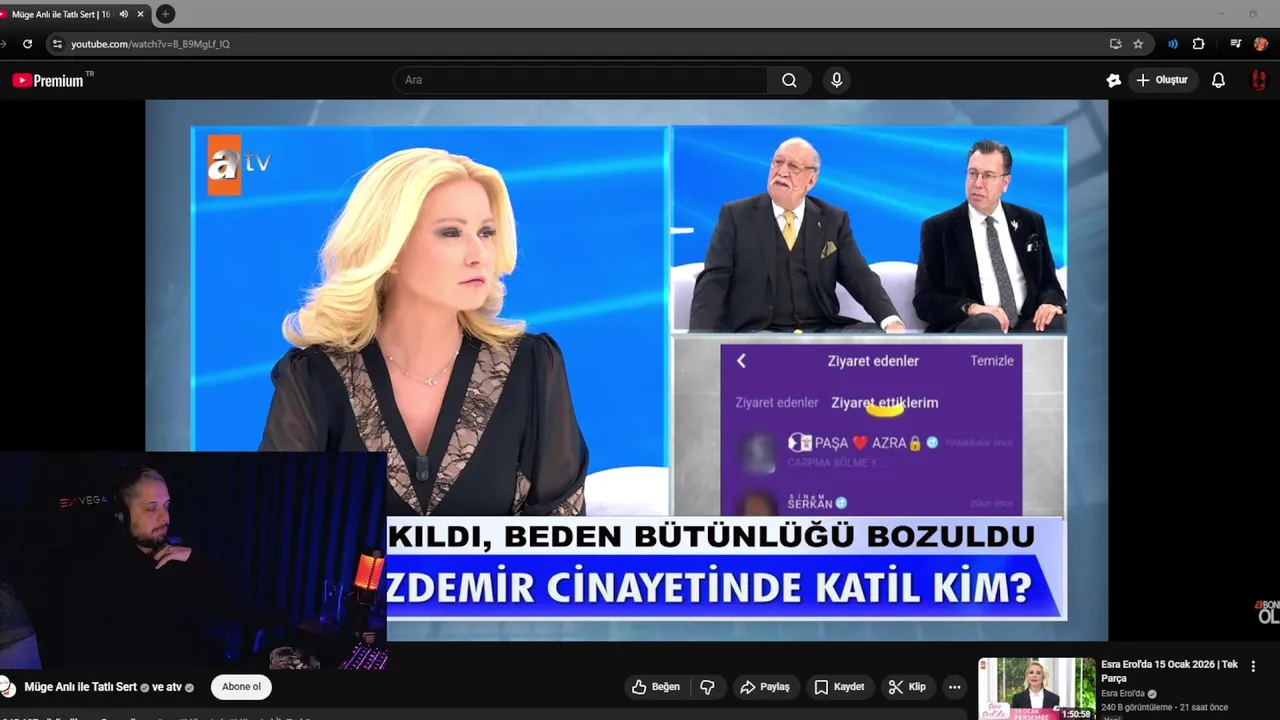
Task: View site information icon in address bar
Action: [x=57, y=44]
